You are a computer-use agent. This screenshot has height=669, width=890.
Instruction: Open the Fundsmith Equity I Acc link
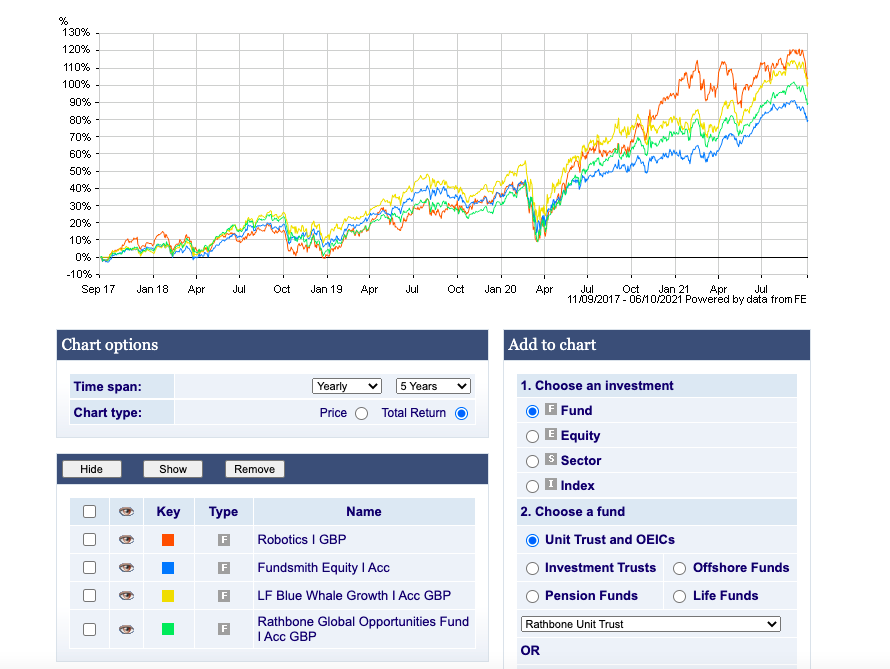coord(323,568)
